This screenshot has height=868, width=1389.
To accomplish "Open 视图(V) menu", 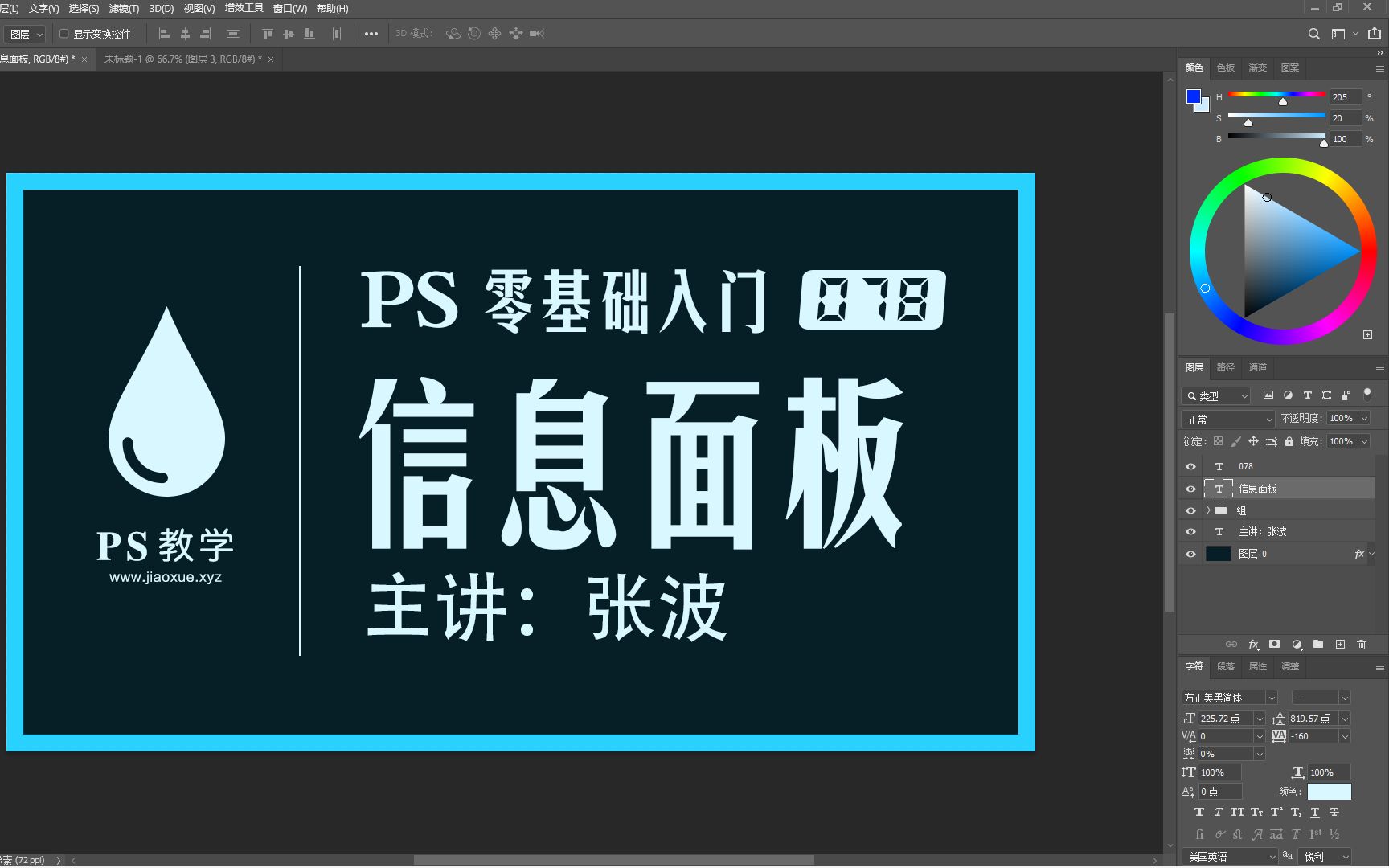I will pos(199,9).
